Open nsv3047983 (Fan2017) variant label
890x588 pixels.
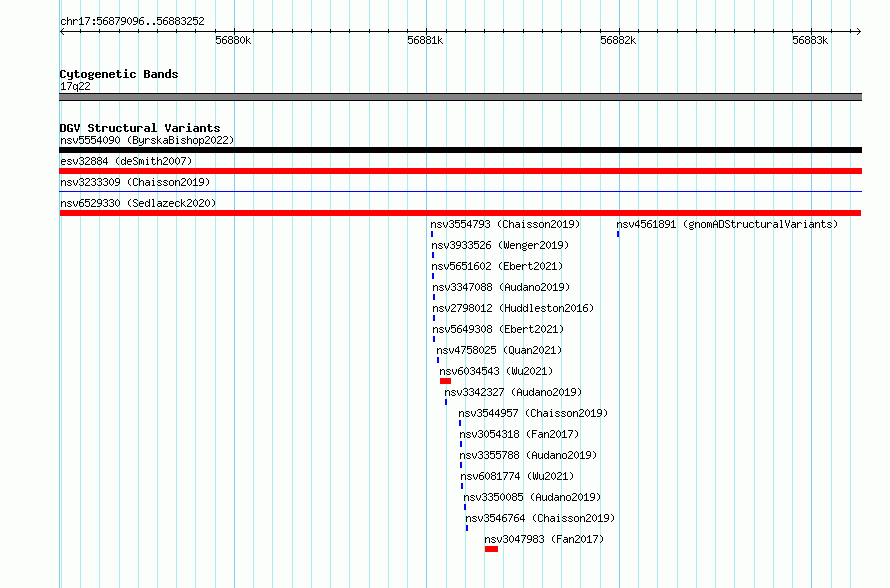tap(544, 539)
